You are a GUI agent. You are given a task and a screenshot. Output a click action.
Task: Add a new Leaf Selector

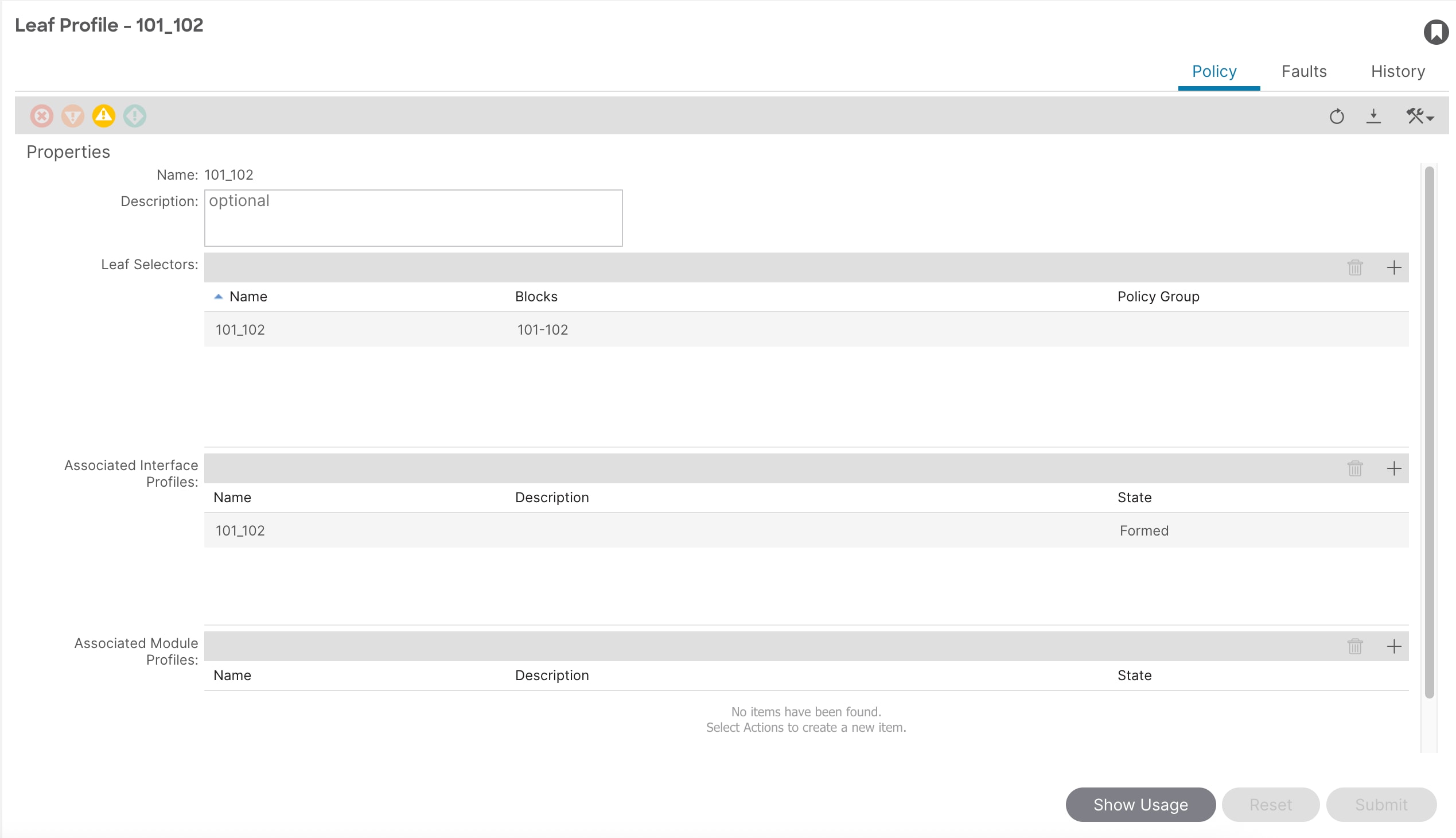pos(1393,267)
